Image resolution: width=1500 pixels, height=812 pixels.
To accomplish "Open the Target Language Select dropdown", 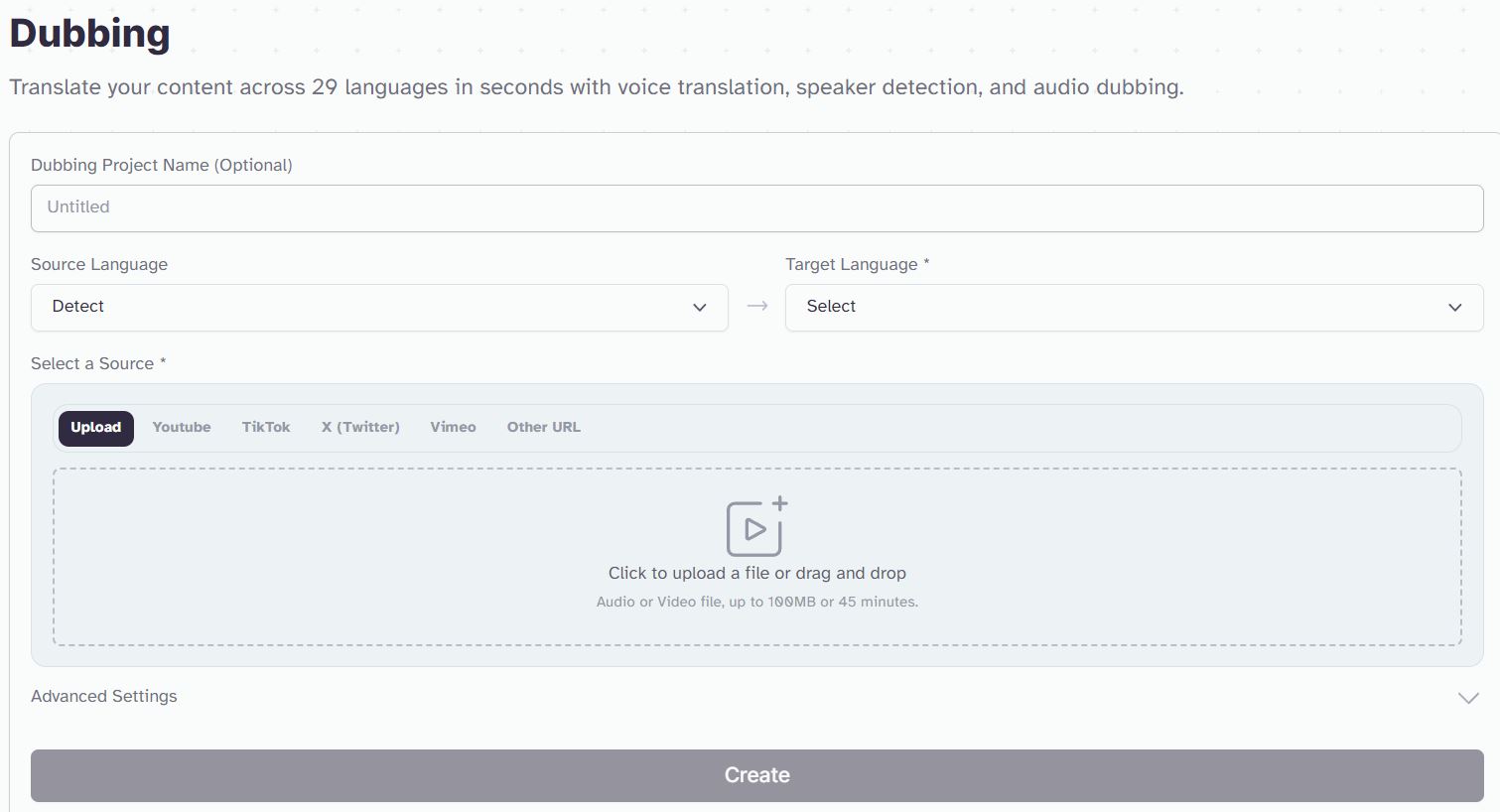I will [1134, 308].
